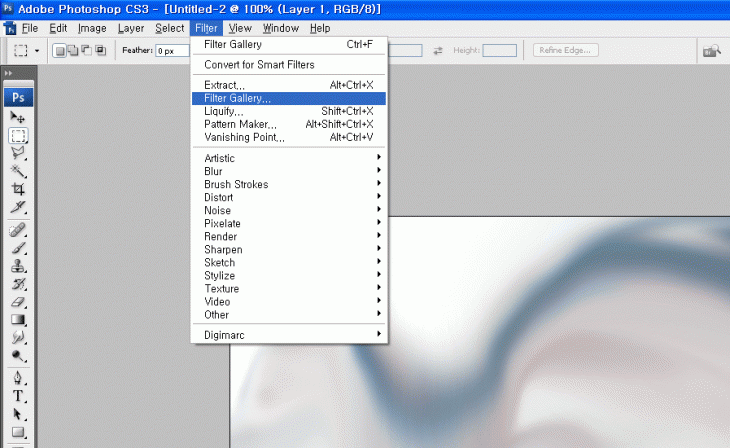The height and width of the screenshot is (448, 730).
Task: Expand the Noise filter submenu
Action: click(x=289, y=210)
